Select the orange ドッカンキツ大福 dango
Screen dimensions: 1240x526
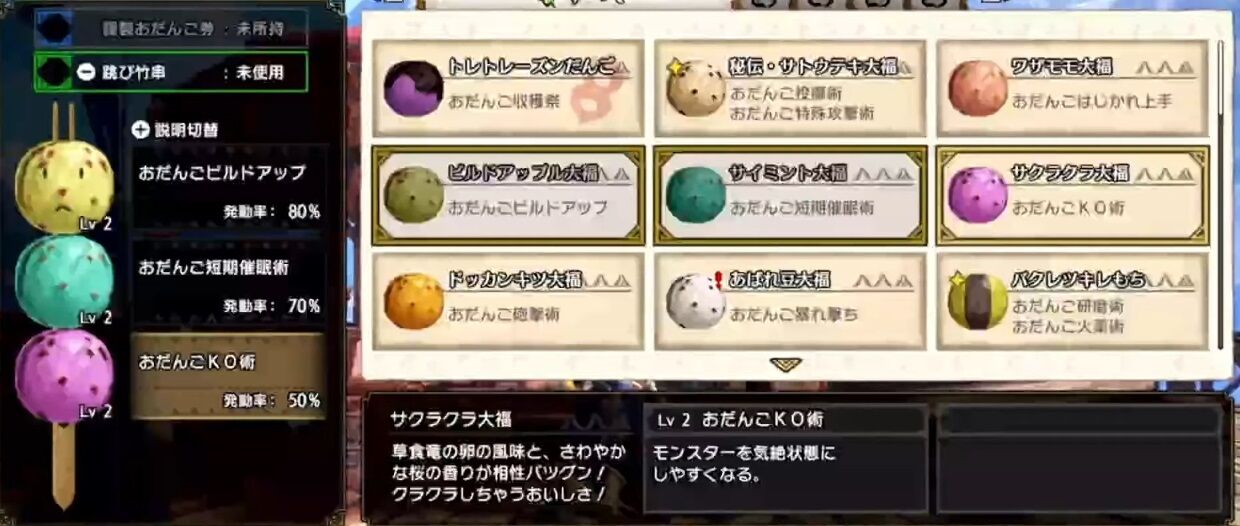click(x=414, y=301)
